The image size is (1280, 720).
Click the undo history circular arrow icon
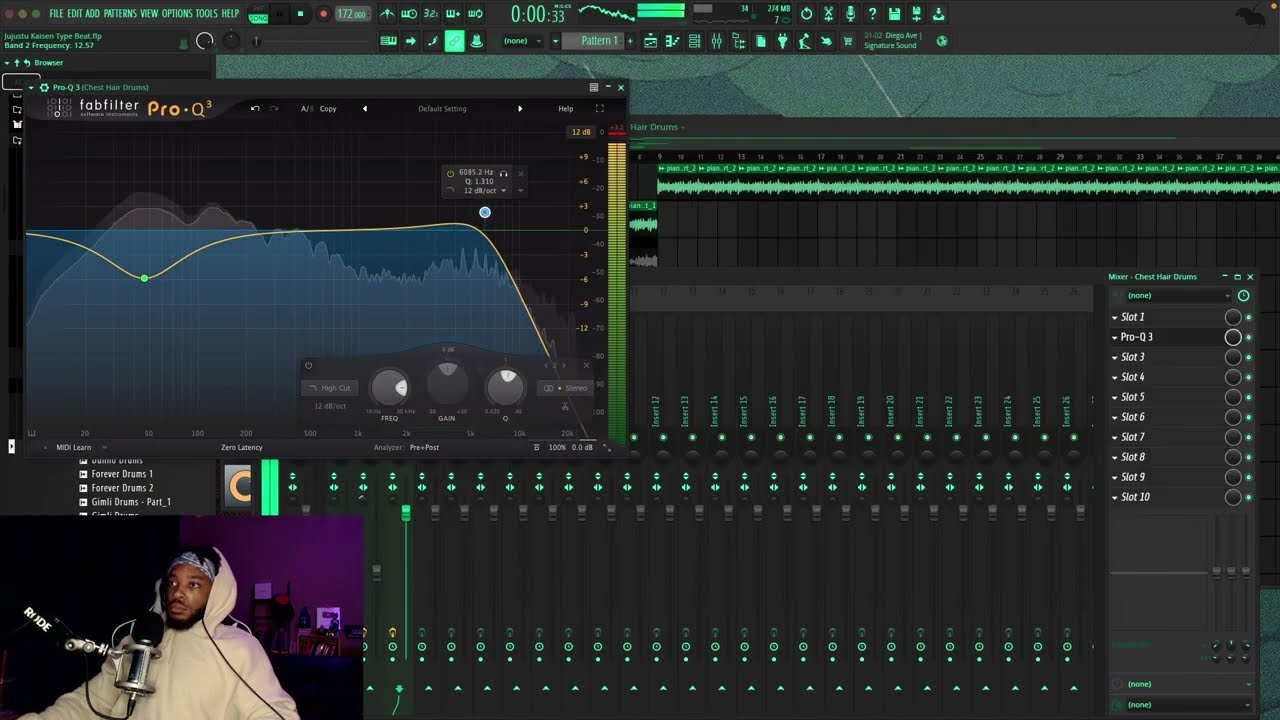pos(806,14)
